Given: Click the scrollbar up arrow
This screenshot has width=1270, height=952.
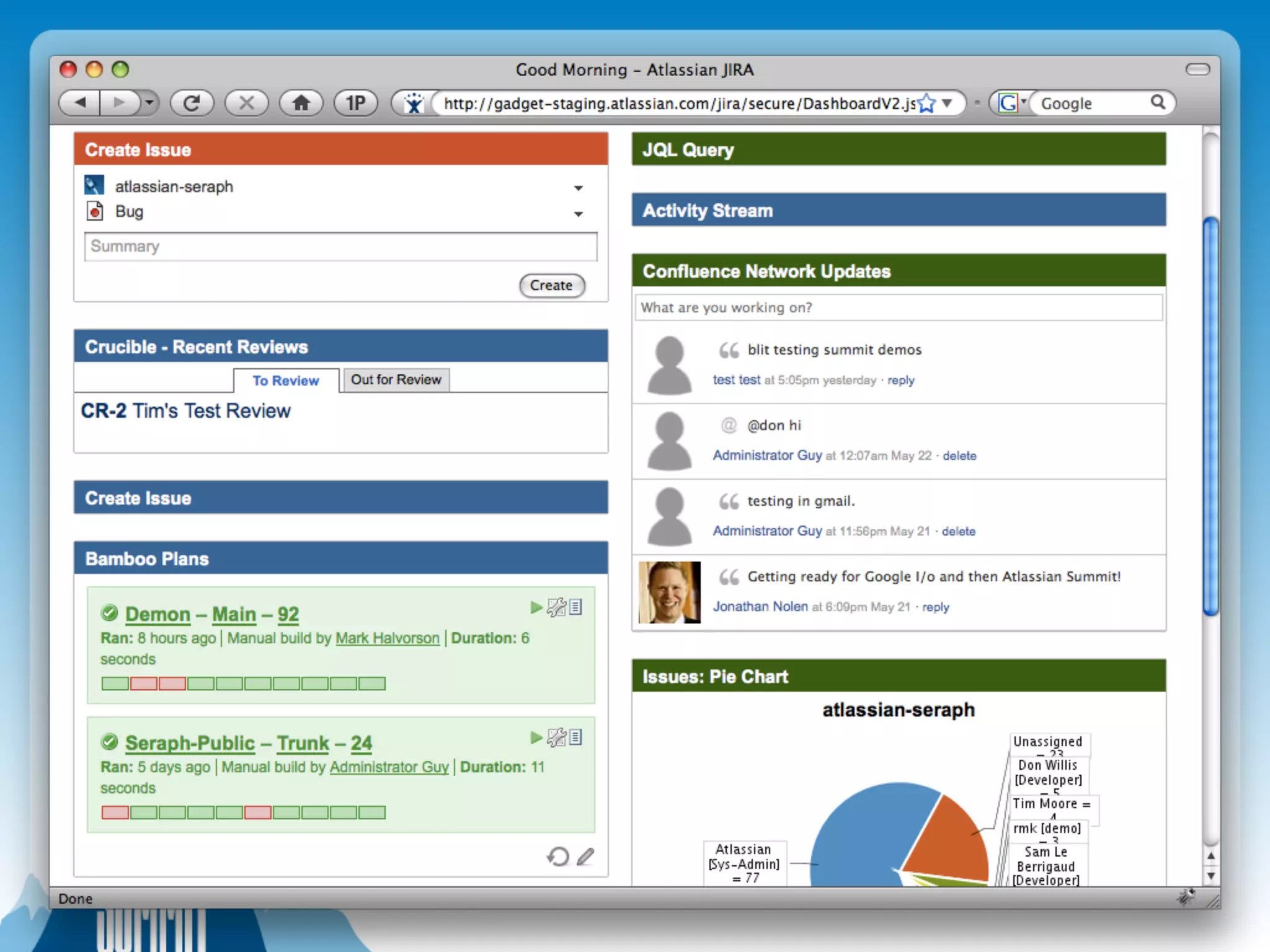Looking at the screenshot, I should pyautogui.click(x=1210, y=855).
